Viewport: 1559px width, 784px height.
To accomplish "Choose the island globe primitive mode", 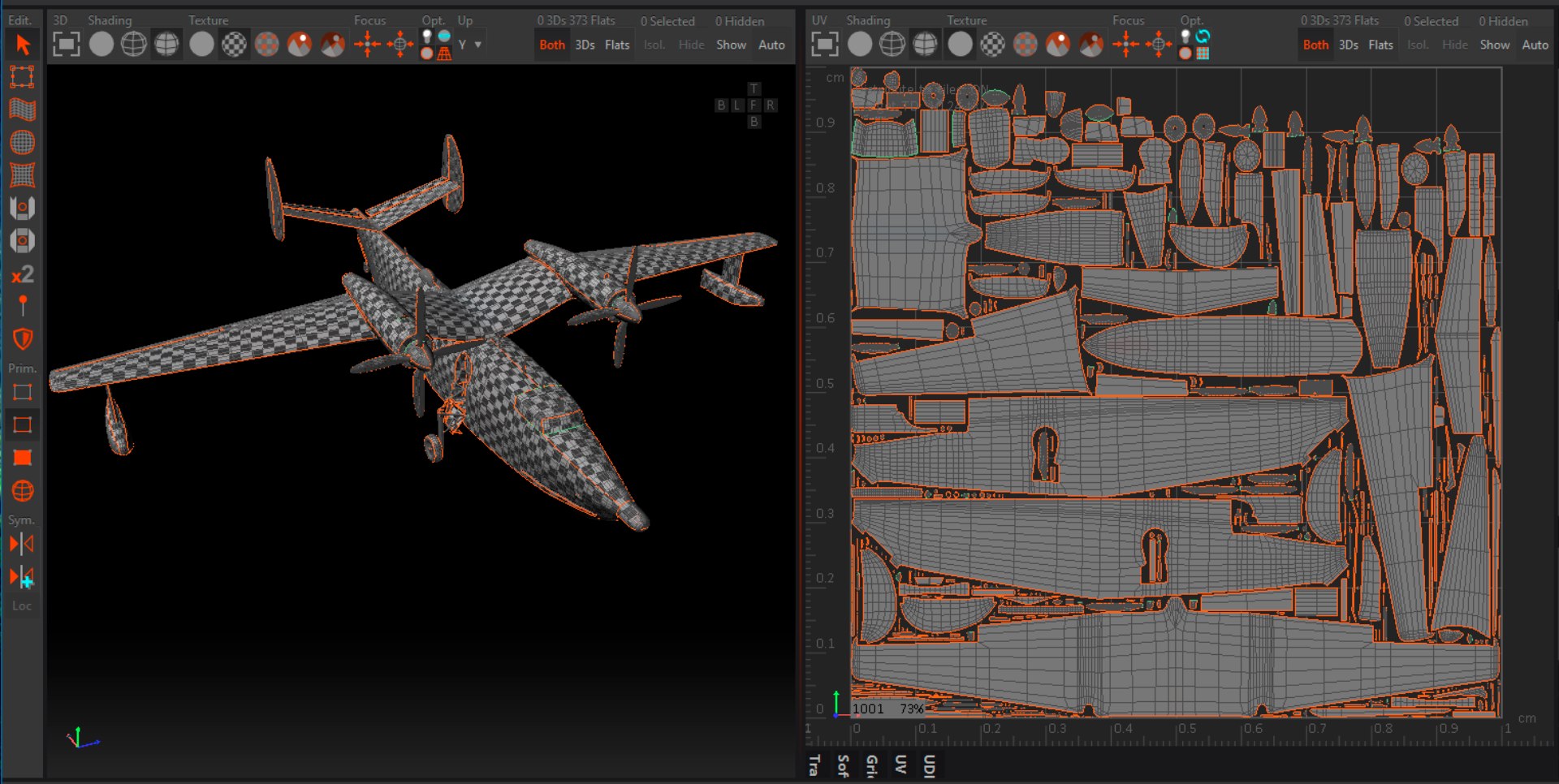I will click(x=23, y=491).
